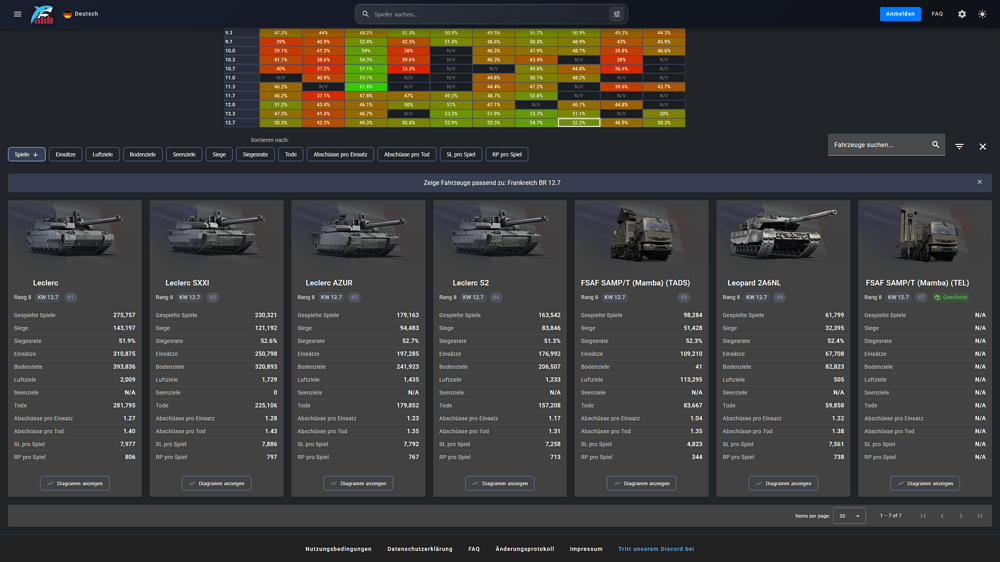Open the vehicle filter options icon

pyautogui.click(x=959, y=147)
